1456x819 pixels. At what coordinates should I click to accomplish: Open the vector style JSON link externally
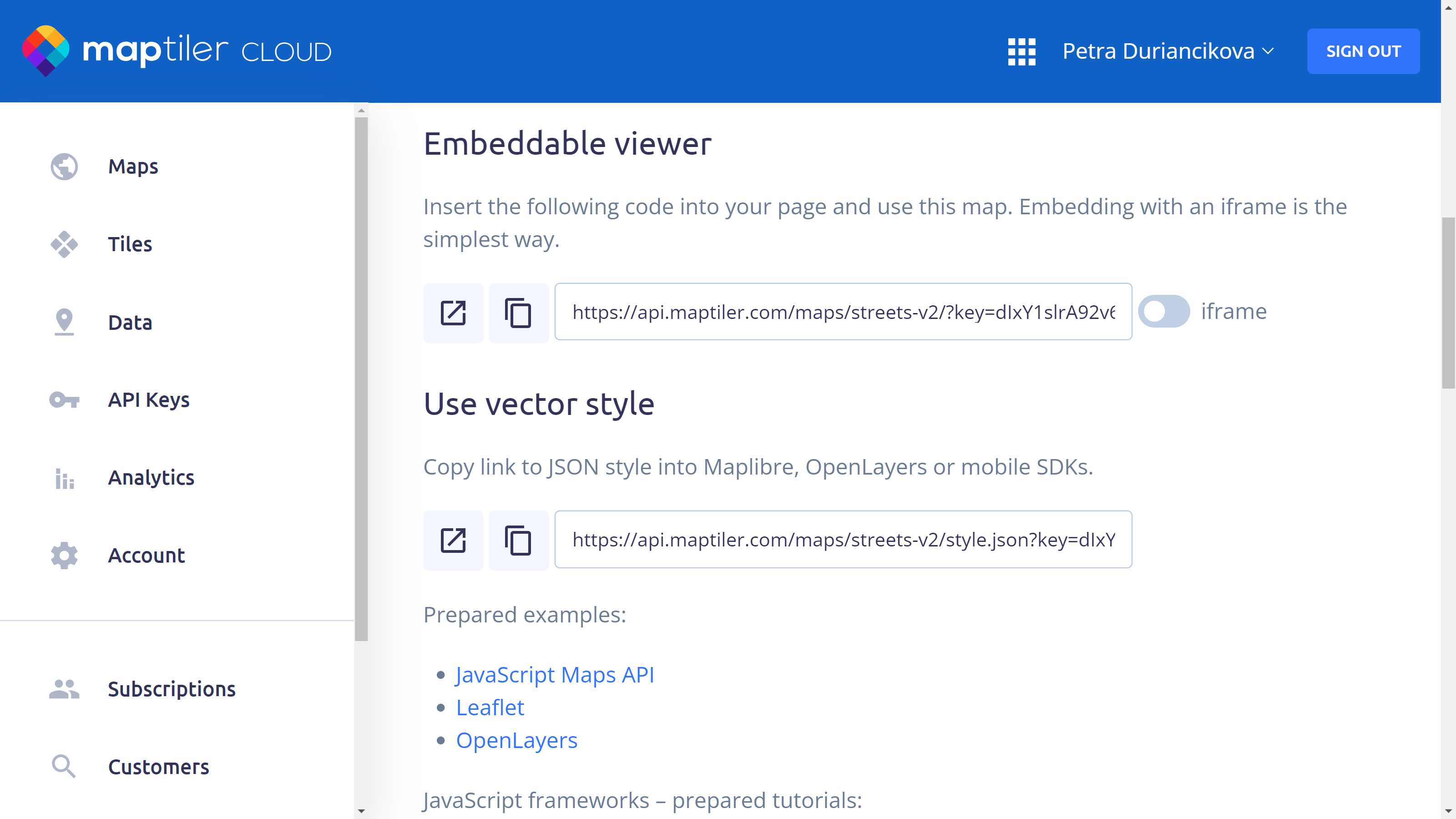click(453, 541)
